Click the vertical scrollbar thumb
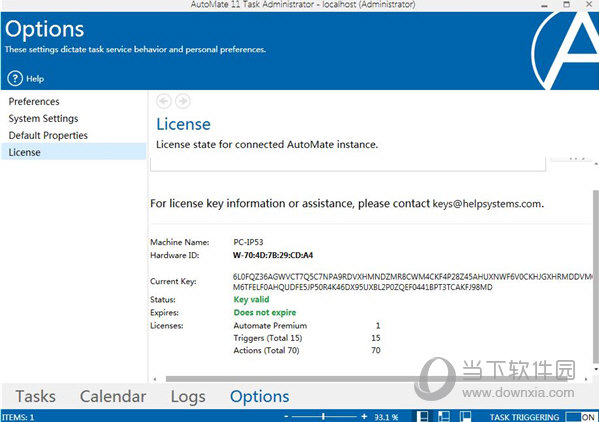The height and width of the screenshot is (422, 599). pos(596,276)
